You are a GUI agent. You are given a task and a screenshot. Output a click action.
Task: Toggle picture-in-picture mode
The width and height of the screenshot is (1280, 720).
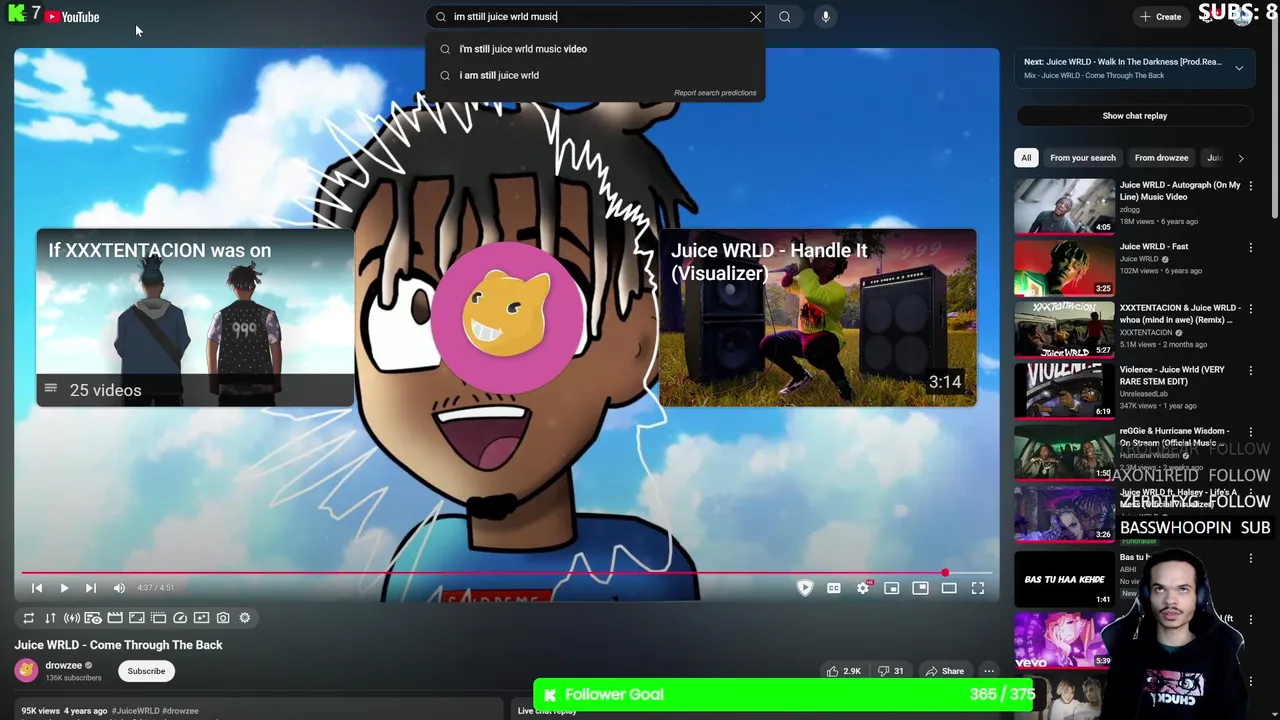920,588
